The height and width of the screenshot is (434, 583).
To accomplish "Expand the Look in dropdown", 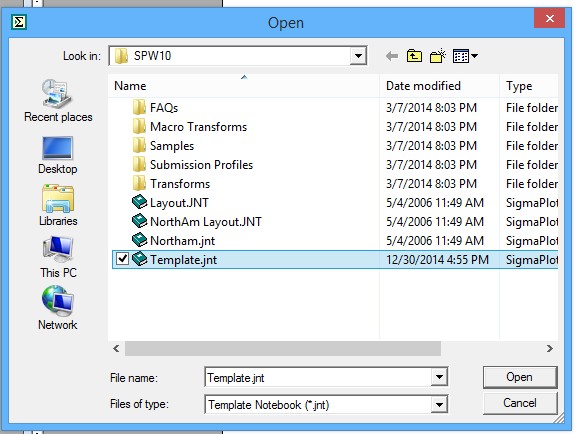I will tap(358, 56).
